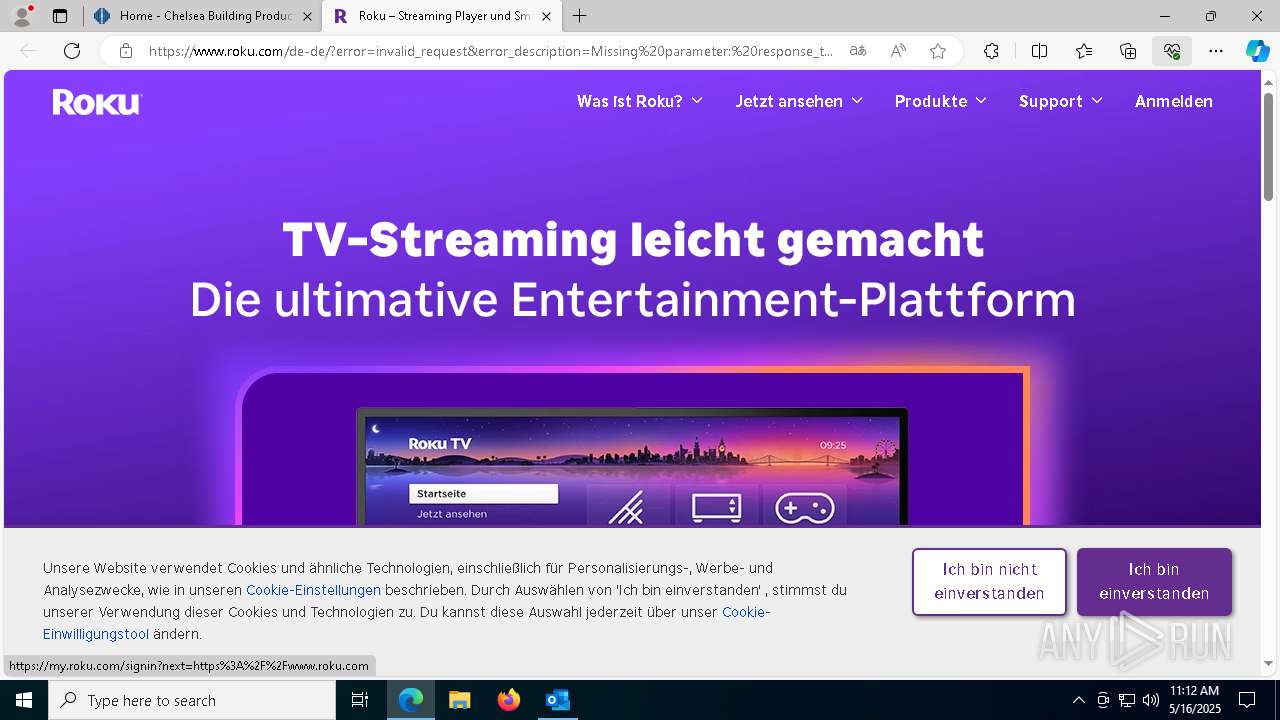The height and width of the screenshot is (720, 1280).
Task: Open a new browser tab
Action: click(x=580, y=16)
